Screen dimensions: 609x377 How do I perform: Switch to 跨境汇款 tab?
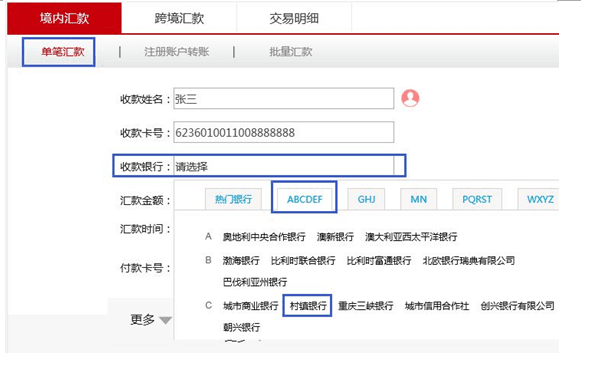(x=179, y=18)
